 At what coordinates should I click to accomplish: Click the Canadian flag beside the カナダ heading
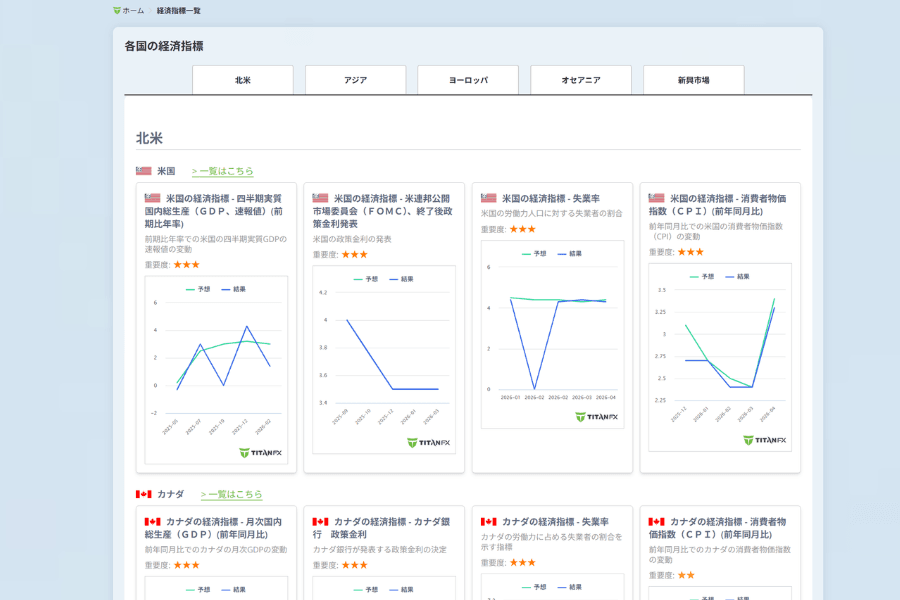[144, 494]
